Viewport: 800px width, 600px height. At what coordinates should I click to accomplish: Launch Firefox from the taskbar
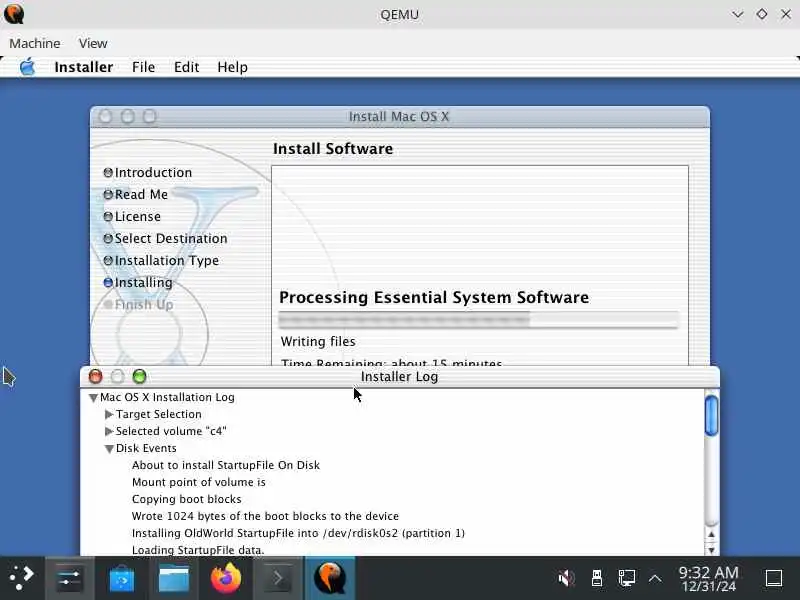[x=226, y=578]
